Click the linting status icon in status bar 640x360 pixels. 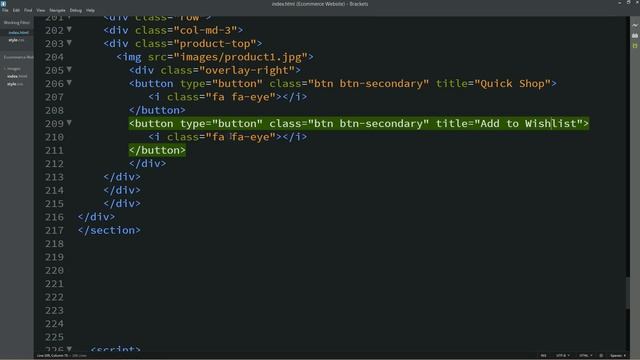coord(601,356)
